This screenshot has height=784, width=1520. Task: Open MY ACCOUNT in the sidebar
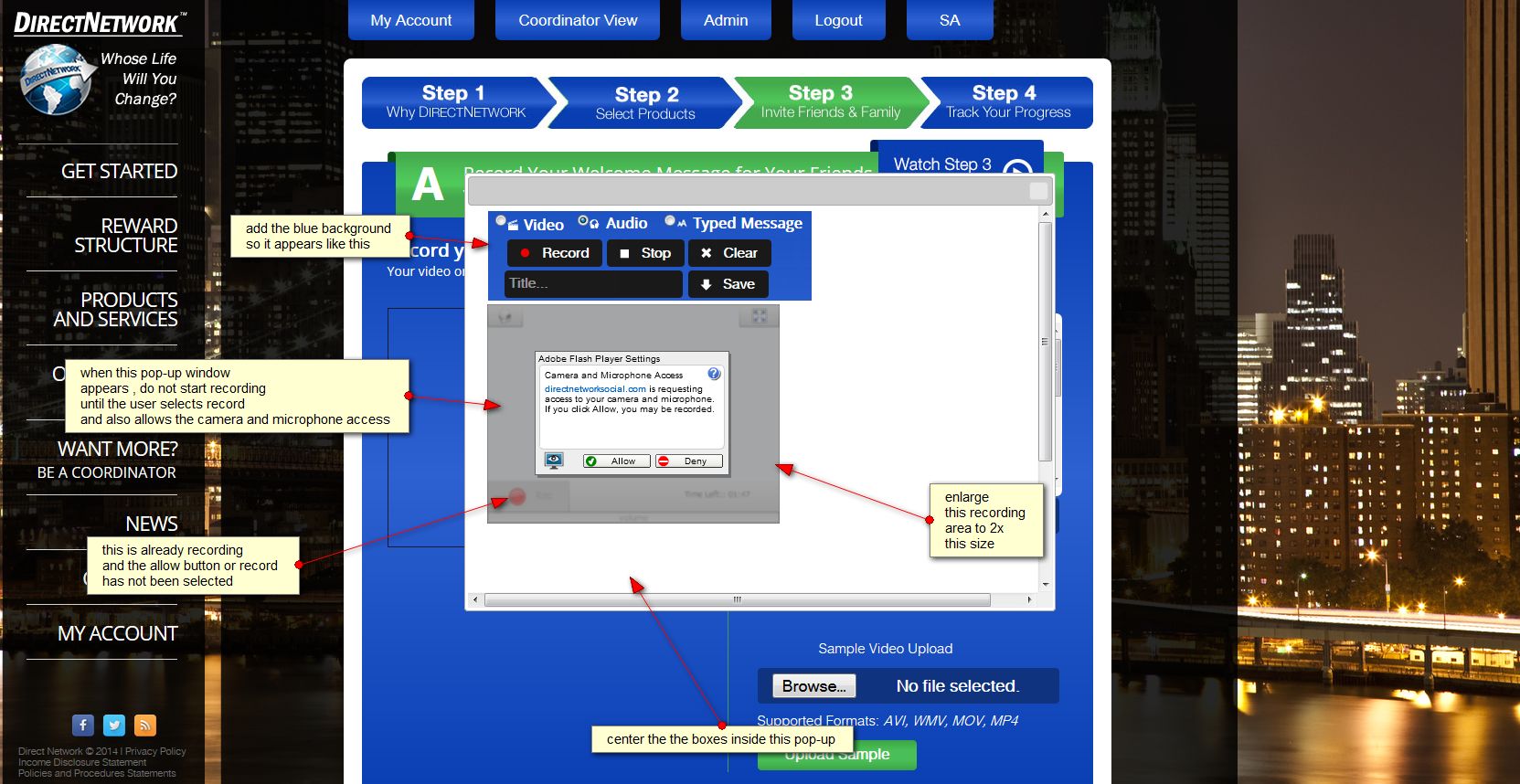(x=118, y=633)
